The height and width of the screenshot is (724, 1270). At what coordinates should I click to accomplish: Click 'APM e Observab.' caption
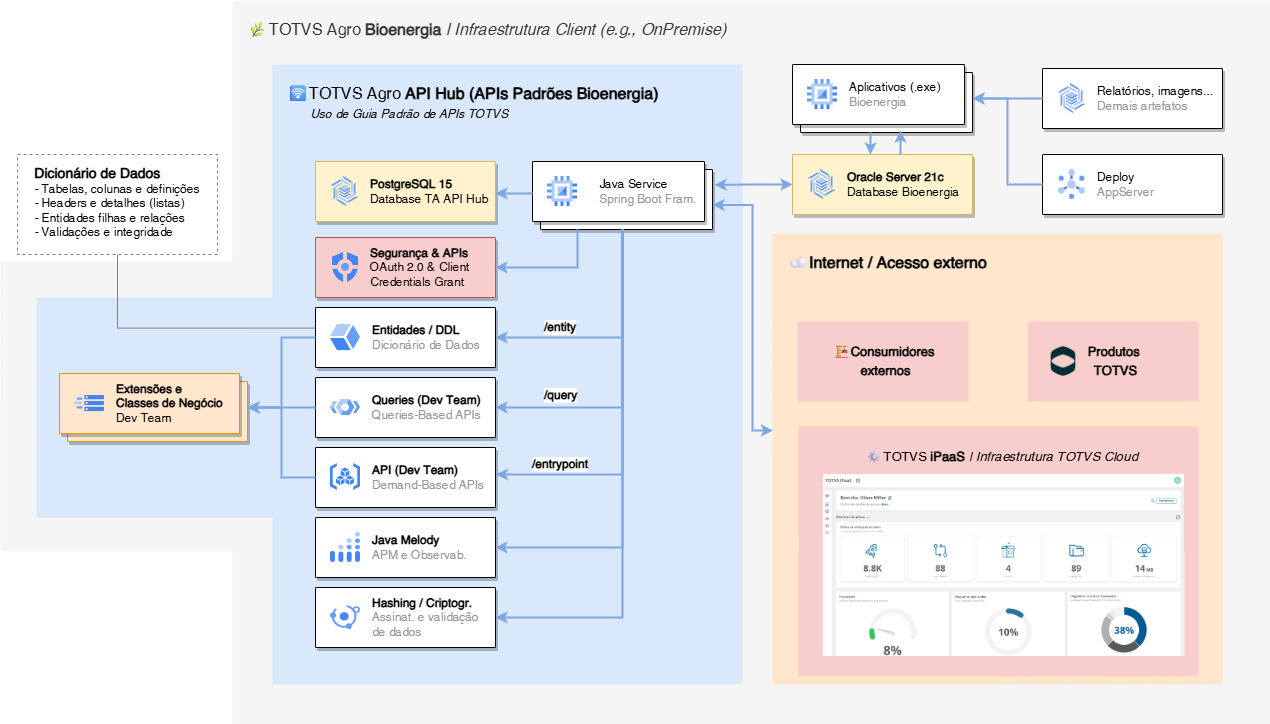(419, 554)
